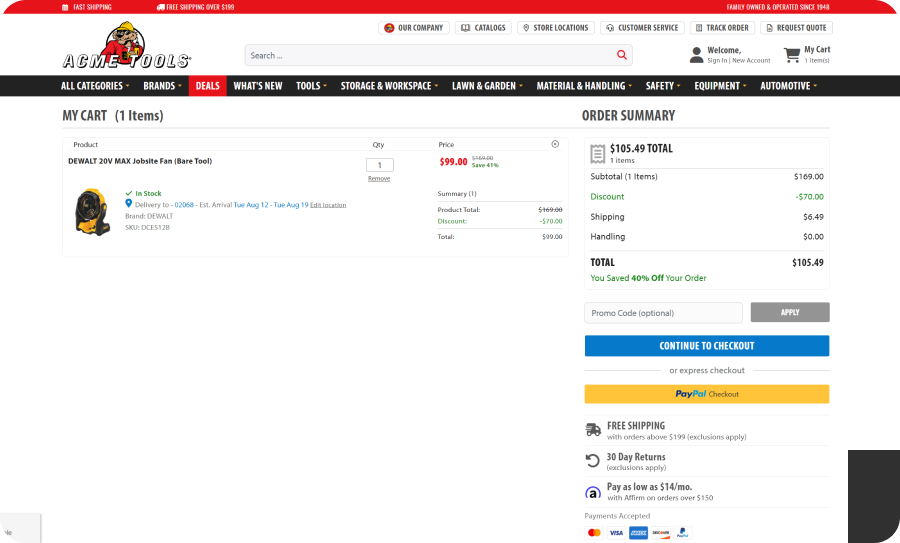Expand the Storage & Workspace menu

pos(389,86)
